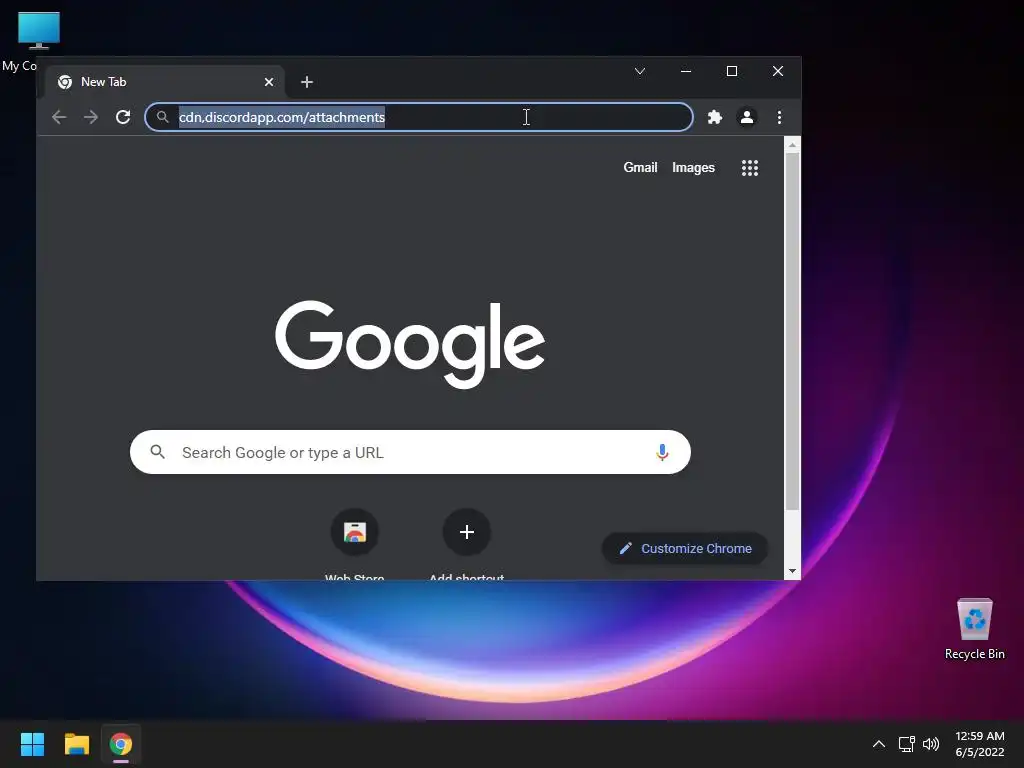
Task: Open the Windows Start menu
Action: click(x=32, y=744)
